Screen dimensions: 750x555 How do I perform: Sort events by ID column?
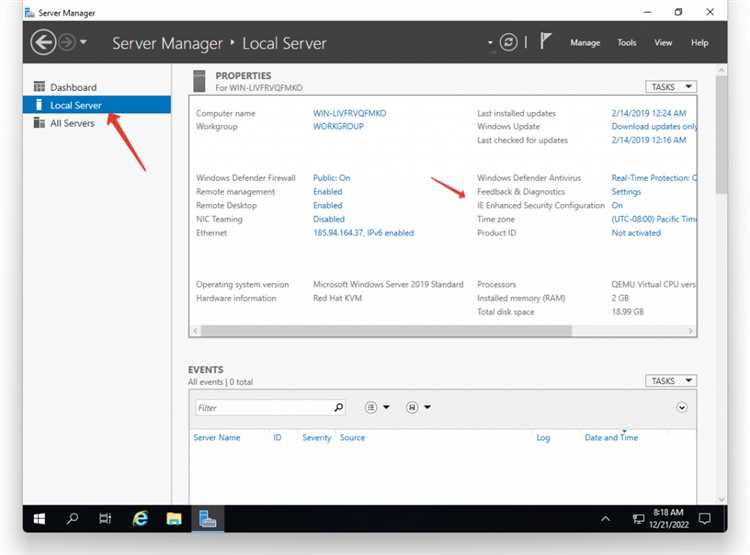(x=277, y=437)
